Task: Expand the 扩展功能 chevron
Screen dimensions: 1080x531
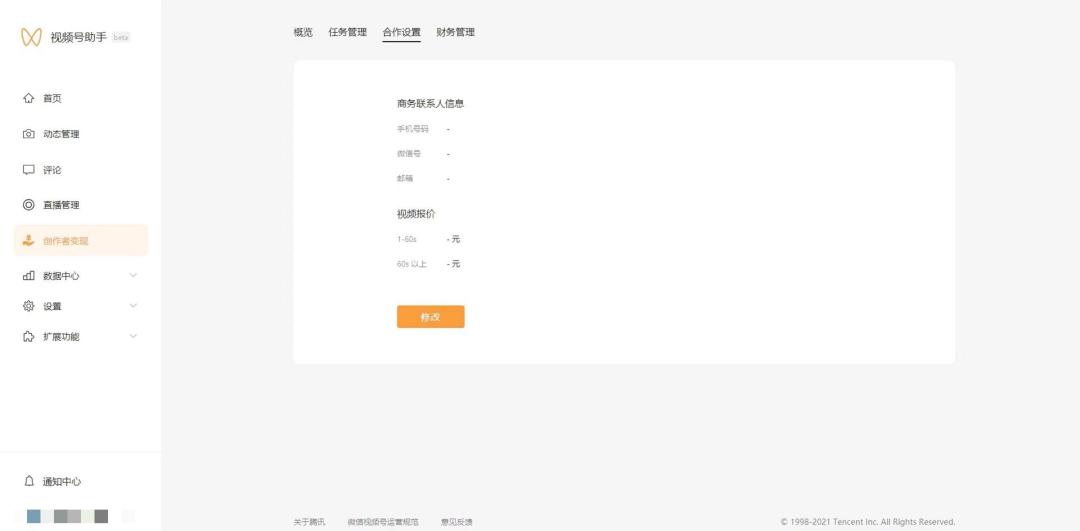Action: pyautogui.click(x=133, y=336)
